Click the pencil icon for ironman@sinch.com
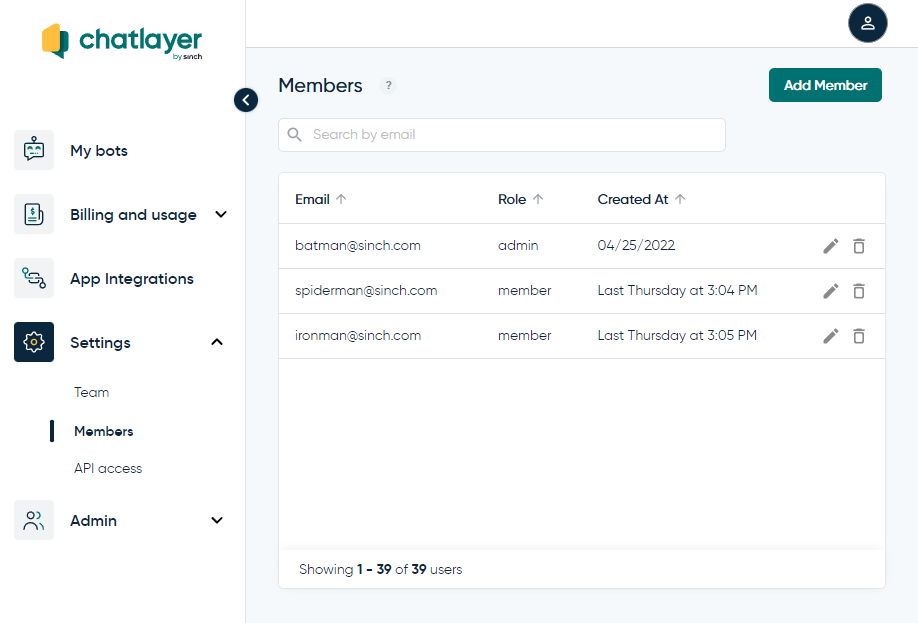The width and height of the screenshot is (918, 623). point(830,336)
